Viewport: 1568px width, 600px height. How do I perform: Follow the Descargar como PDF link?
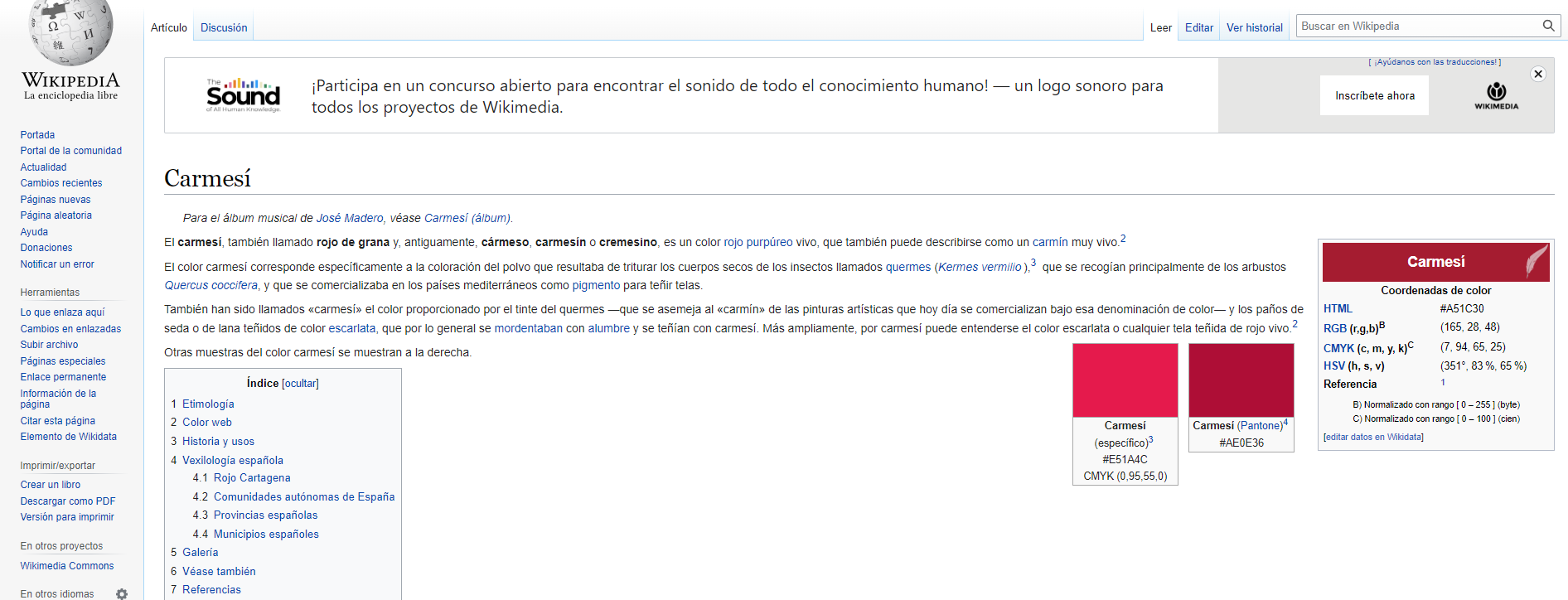click(x=68, y=501)
